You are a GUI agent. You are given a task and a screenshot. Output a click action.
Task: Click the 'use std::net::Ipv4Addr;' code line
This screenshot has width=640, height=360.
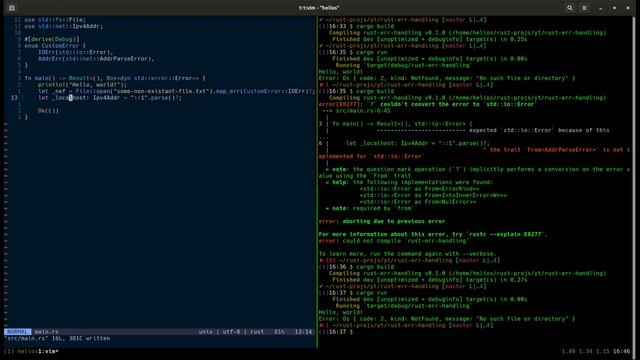[x=64, y=26]
